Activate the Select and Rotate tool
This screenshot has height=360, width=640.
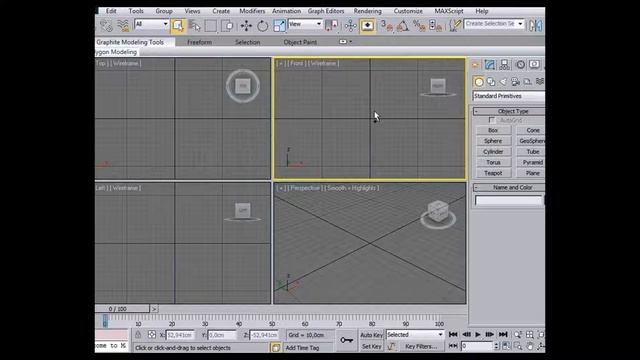point(262,26)
